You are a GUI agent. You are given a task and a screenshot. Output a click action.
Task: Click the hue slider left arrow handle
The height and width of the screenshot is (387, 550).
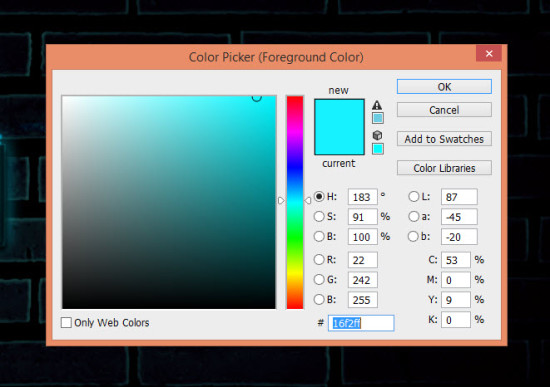coord(281,201)
